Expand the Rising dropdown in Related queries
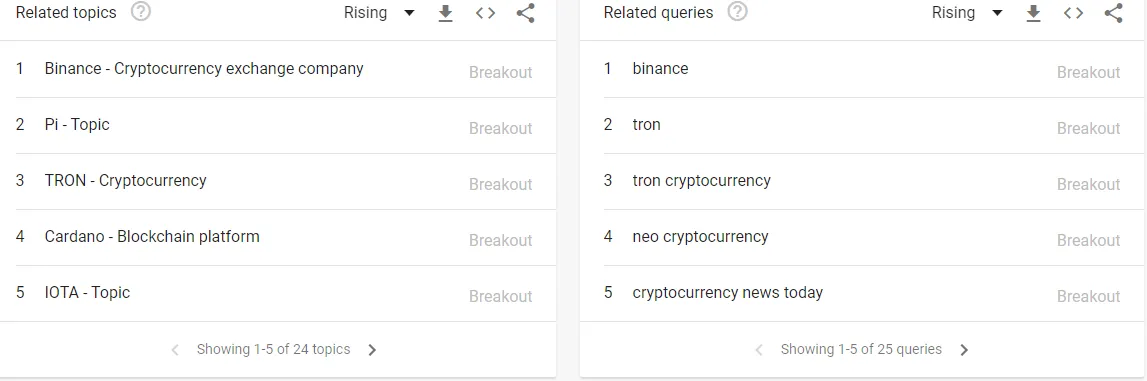This screenshot has height=381, width=1147. pos(967,12)
